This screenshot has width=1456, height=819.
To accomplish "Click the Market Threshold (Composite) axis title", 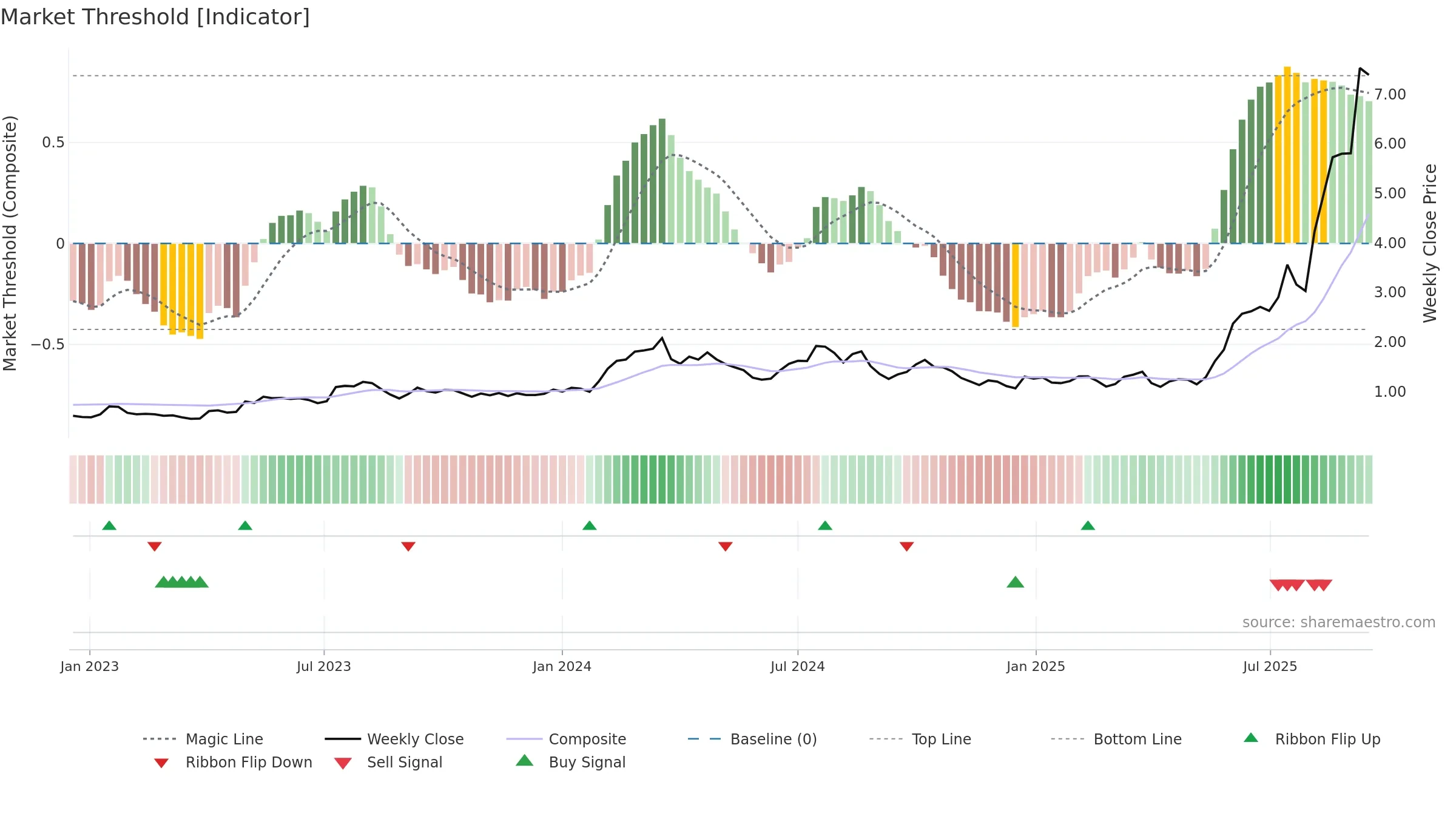I will [x=10, y=243].
